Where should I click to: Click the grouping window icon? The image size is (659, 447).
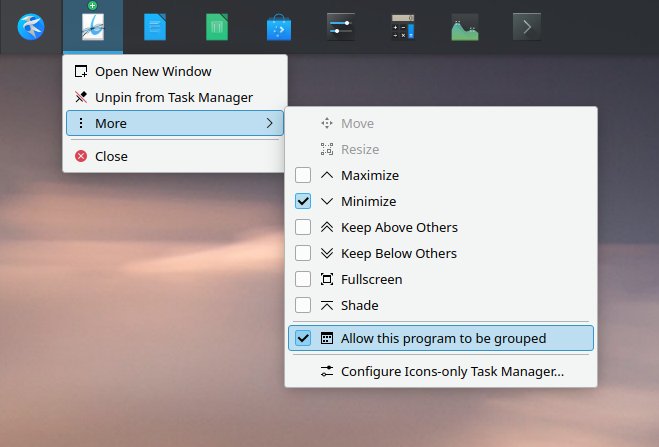[x=327, y=338]
